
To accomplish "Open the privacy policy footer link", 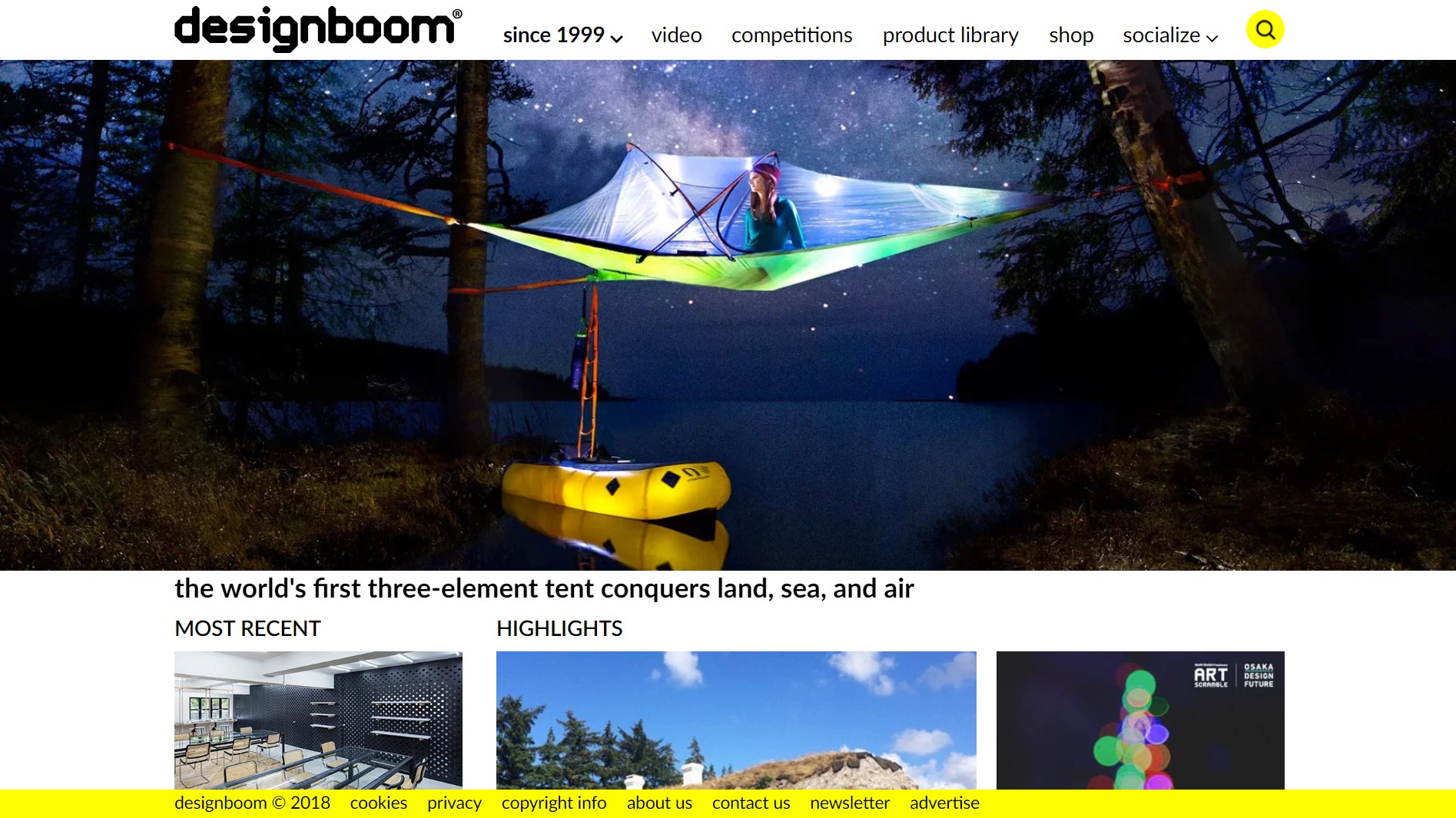I will tap(454, 803).
